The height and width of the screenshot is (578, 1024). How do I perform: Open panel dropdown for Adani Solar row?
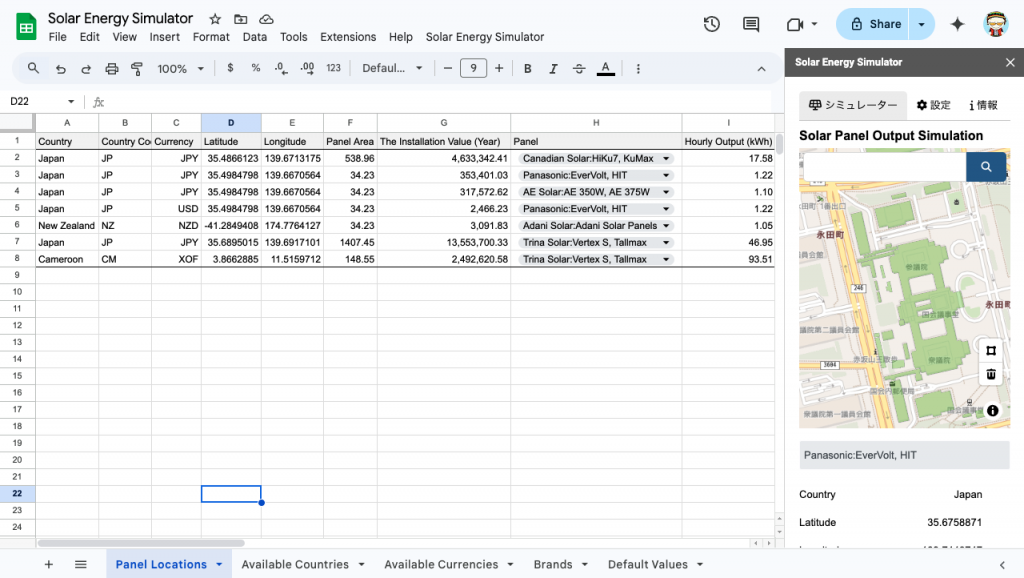pos(666,226)
